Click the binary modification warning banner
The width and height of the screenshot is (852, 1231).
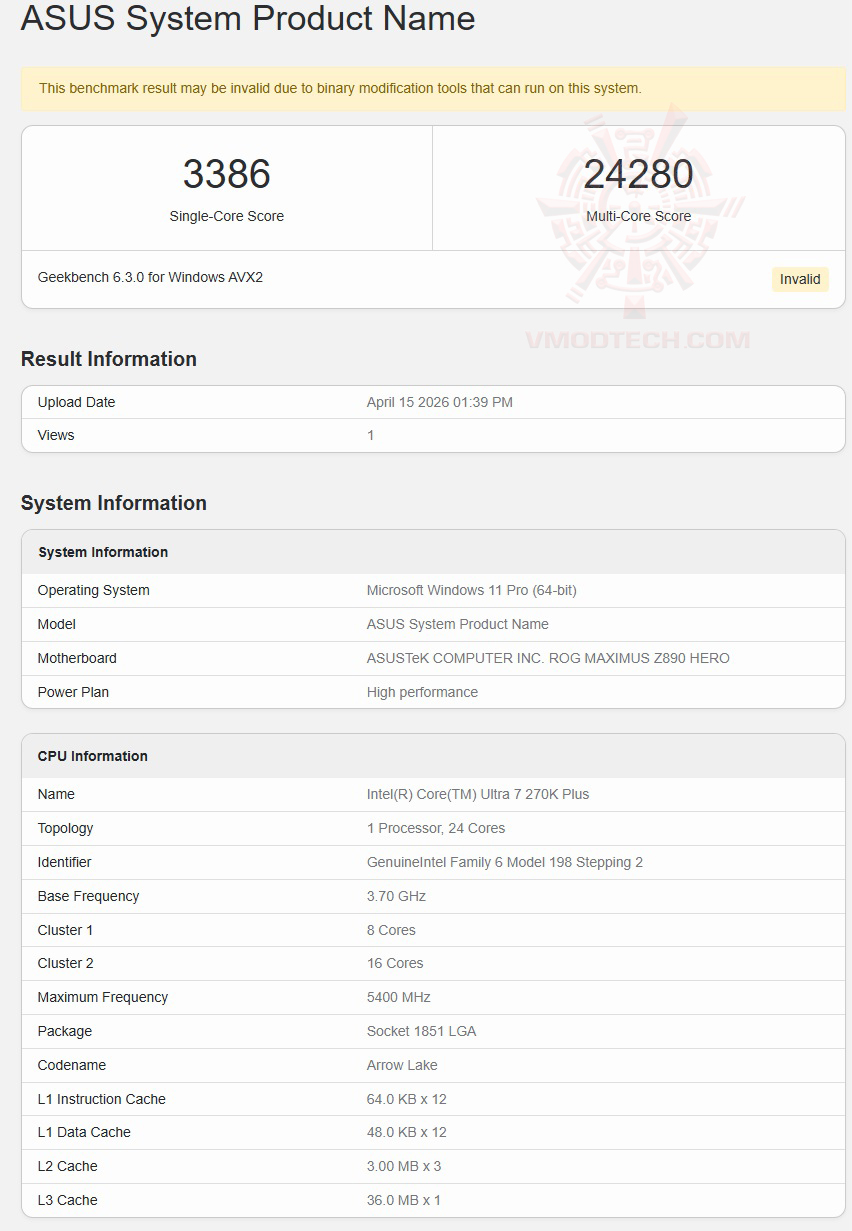pyautogui.click(x=433, y=88)
